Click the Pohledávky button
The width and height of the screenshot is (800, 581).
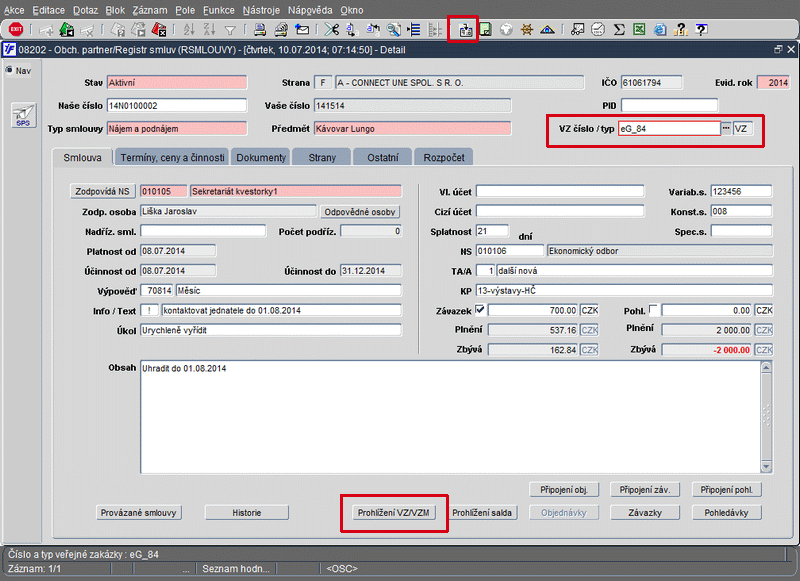pyautogui.click(x=727, y=513)
